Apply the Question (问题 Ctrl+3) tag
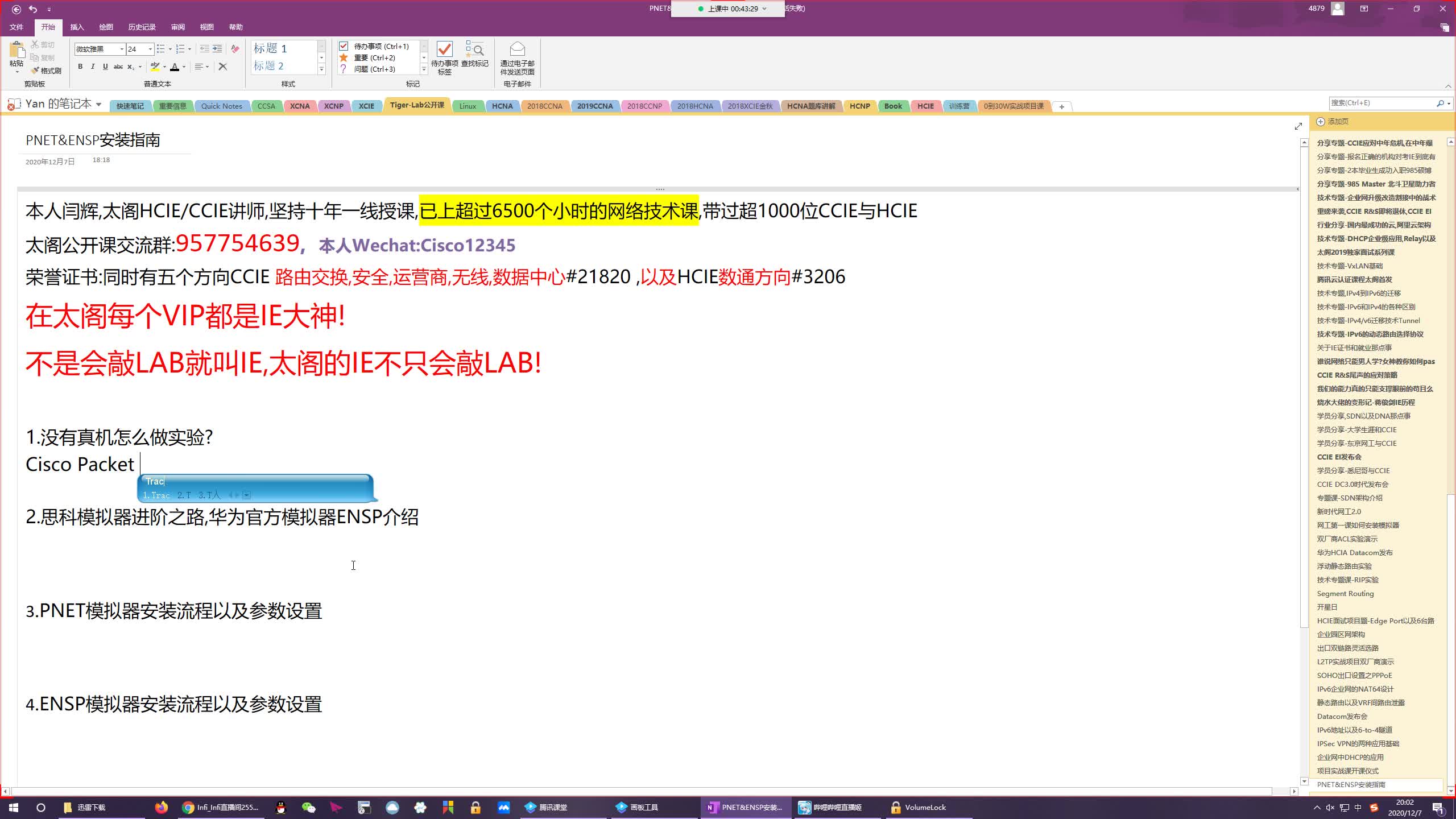 [374, 69]
